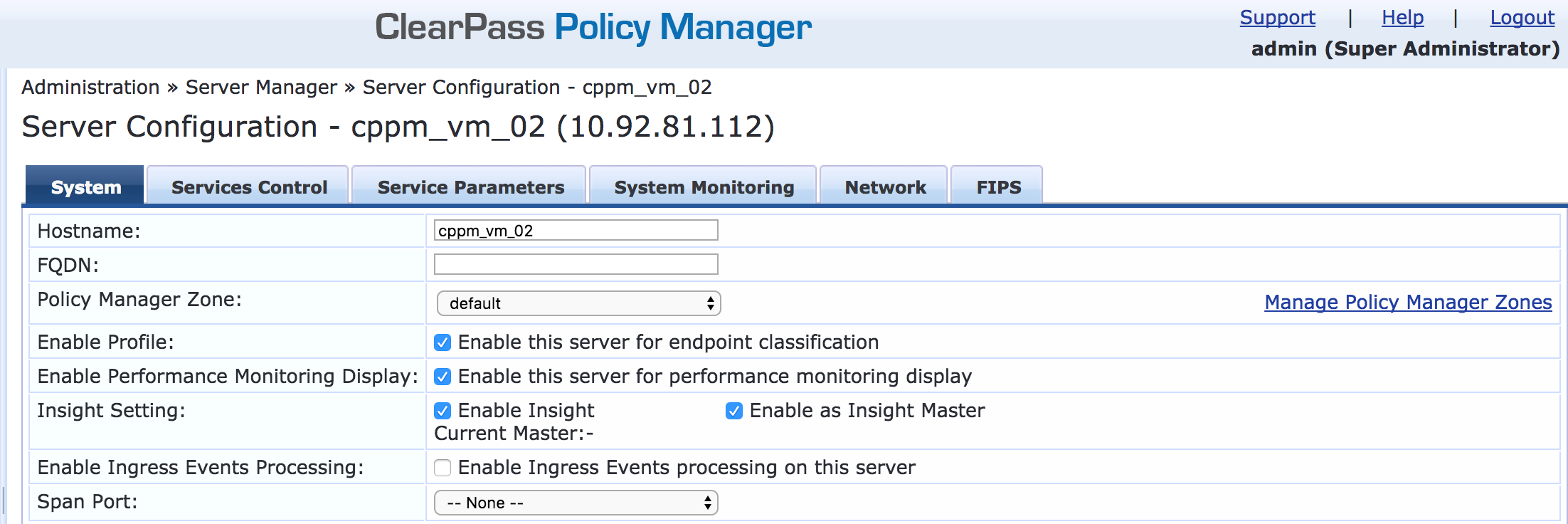Open Manage Policy Manager Zones link
This screenshot has width=1568, height=524.
tap(1408, 302)
